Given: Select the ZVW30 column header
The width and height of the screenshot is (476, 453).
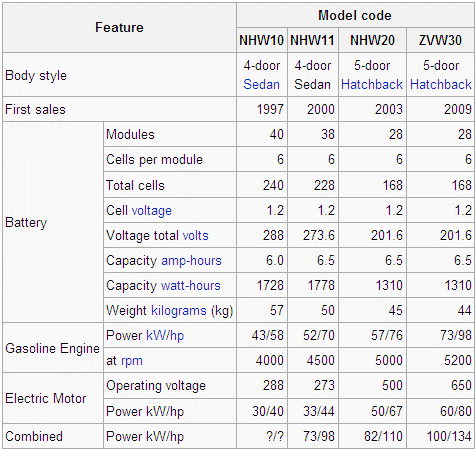Looking at the screenshot, I should (x=440, y=40).
